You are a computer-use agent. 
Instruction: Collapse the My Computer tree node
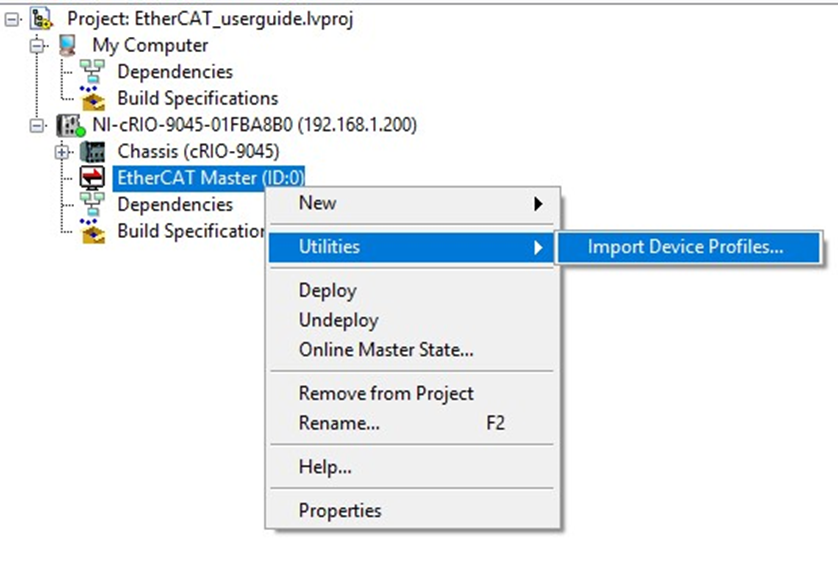pyautogui.click(x=37, y=46)
